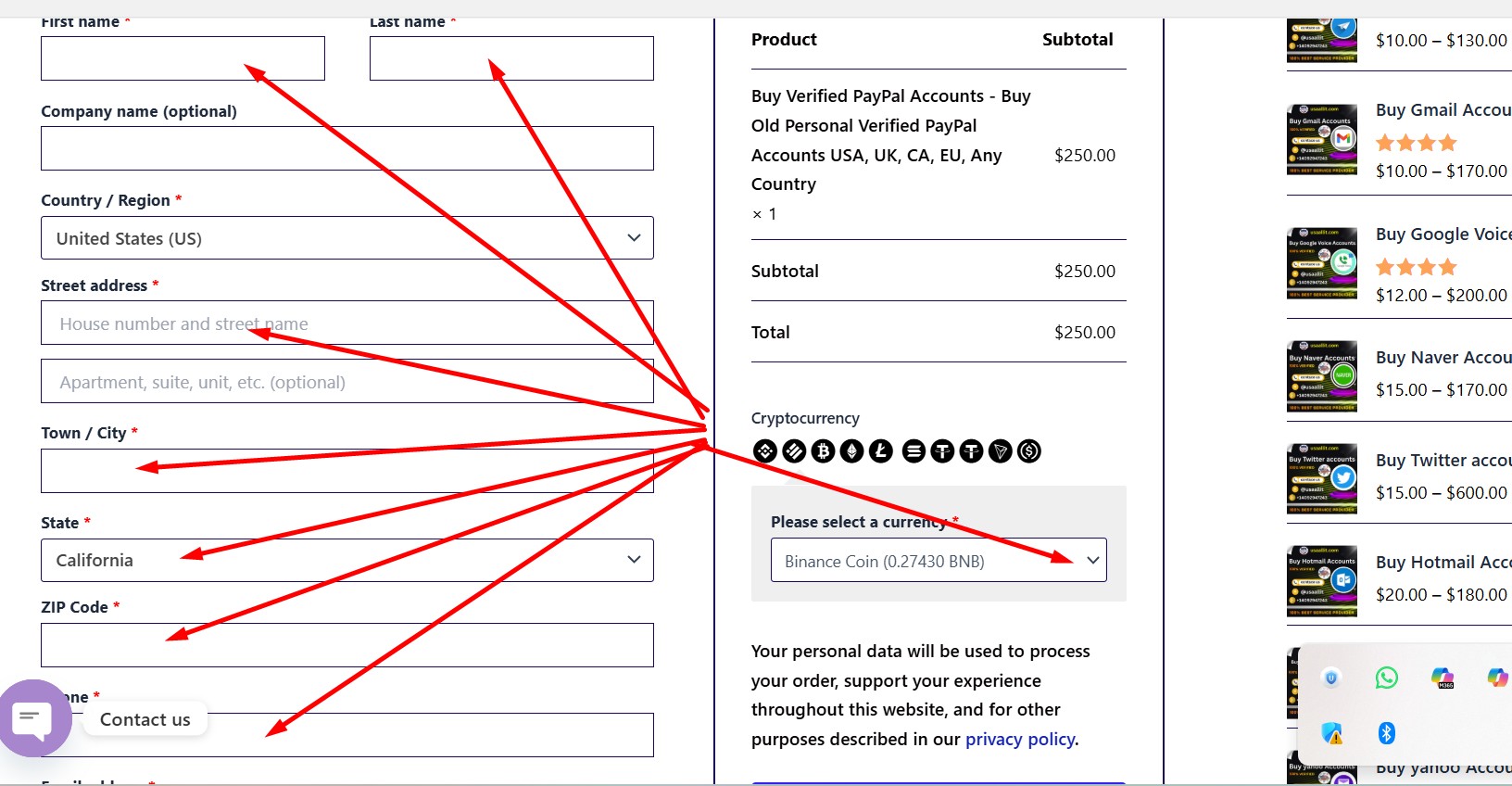Open the currency selector showing Binance Coin

coord(938,560)
